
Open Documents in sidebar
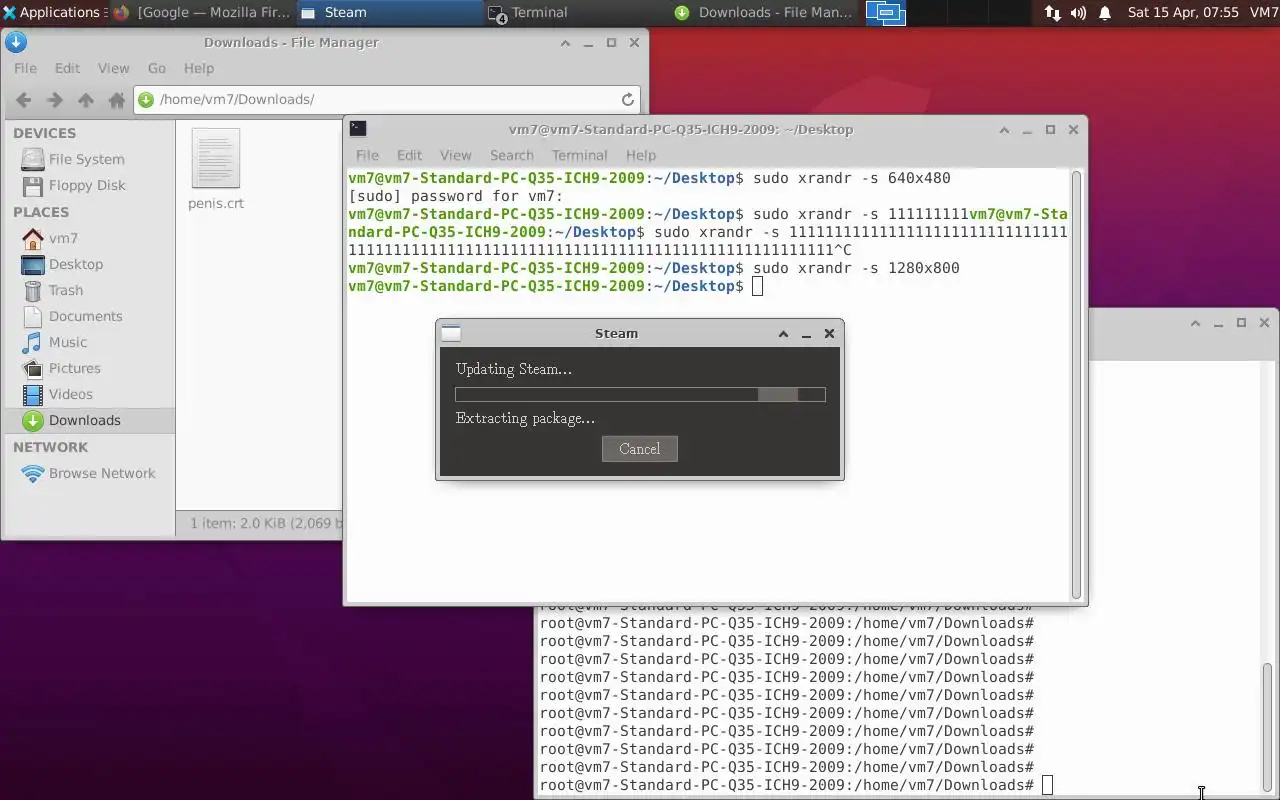[87, 316]
